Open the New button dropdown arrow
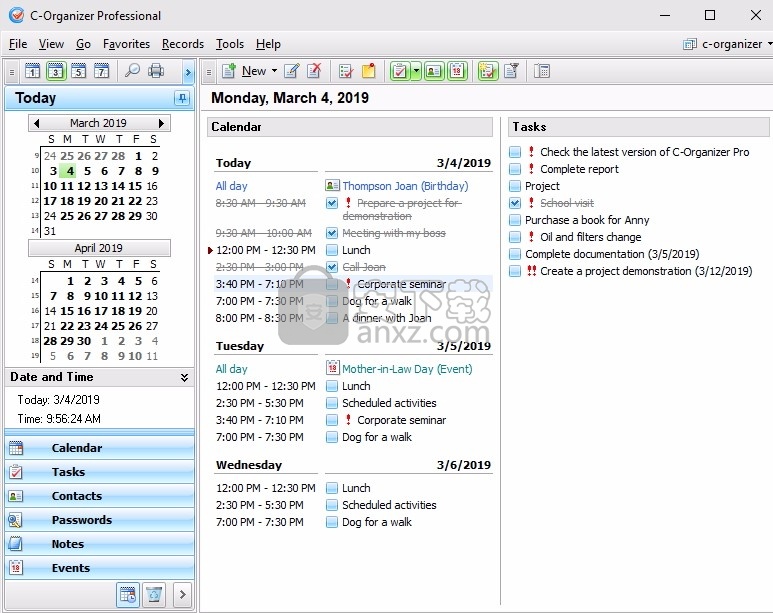The width and height of the screenshot is (773, 613). [x=274, y=71]
